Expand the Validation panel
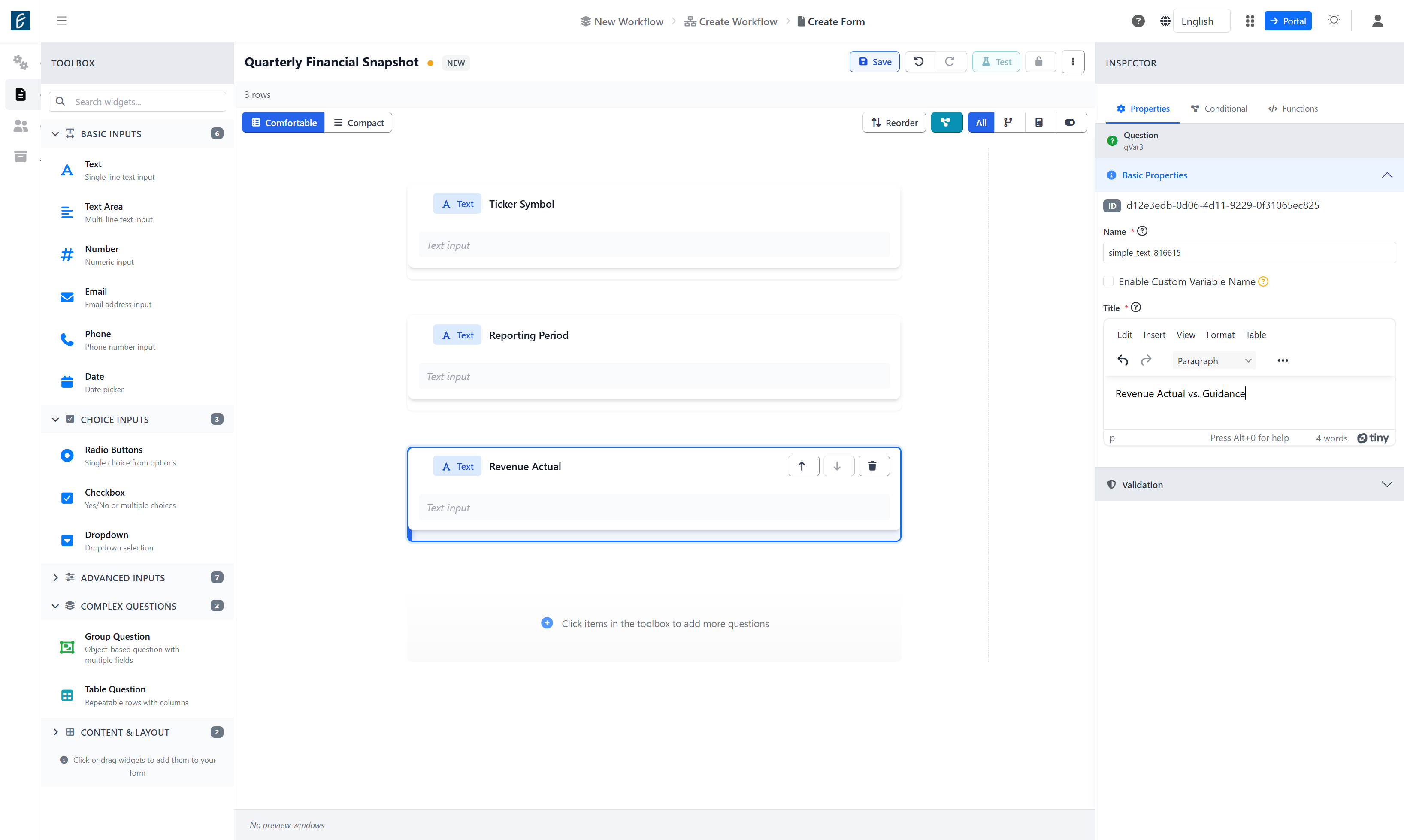Viewport: 1404px width, 840px height. click(1249, 484)
